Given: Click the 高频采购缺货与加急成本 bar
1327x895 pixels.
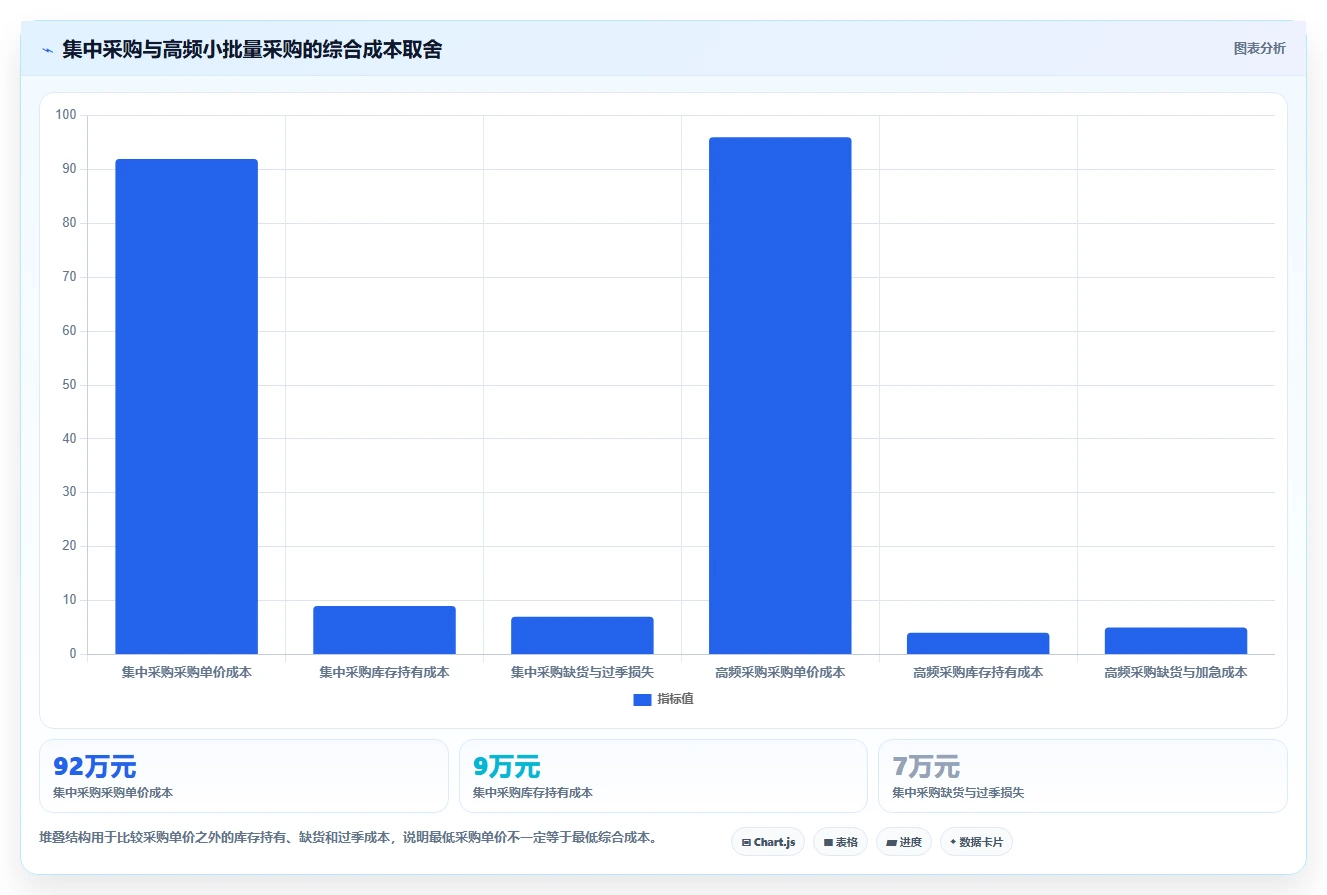Looking at the screenshot, I should tap(1176, 641).
